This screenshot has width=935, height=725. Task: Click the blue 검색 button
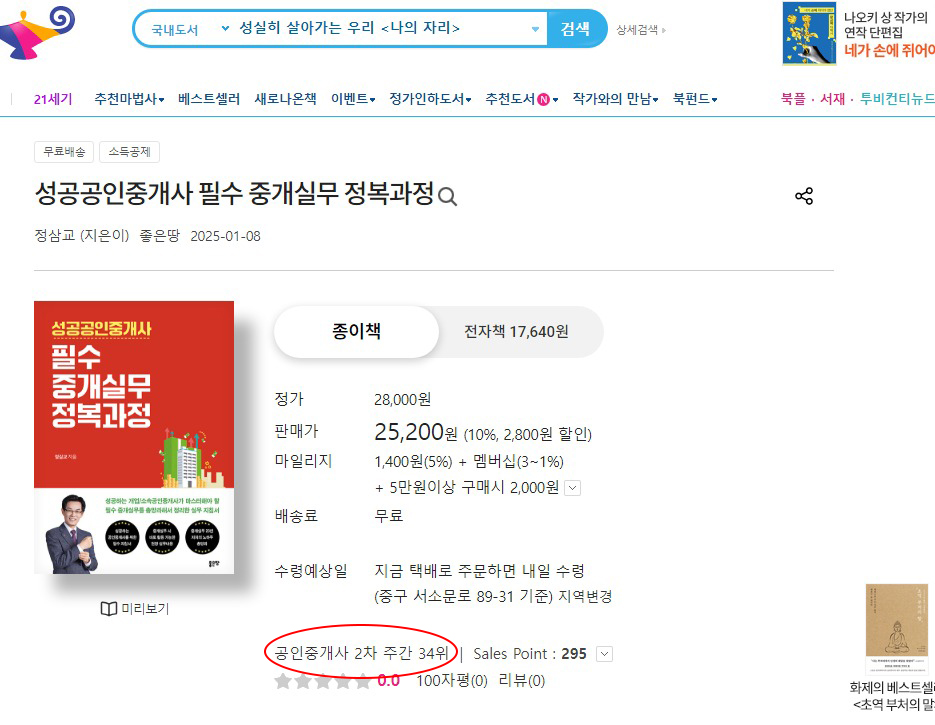pos(576,29)
